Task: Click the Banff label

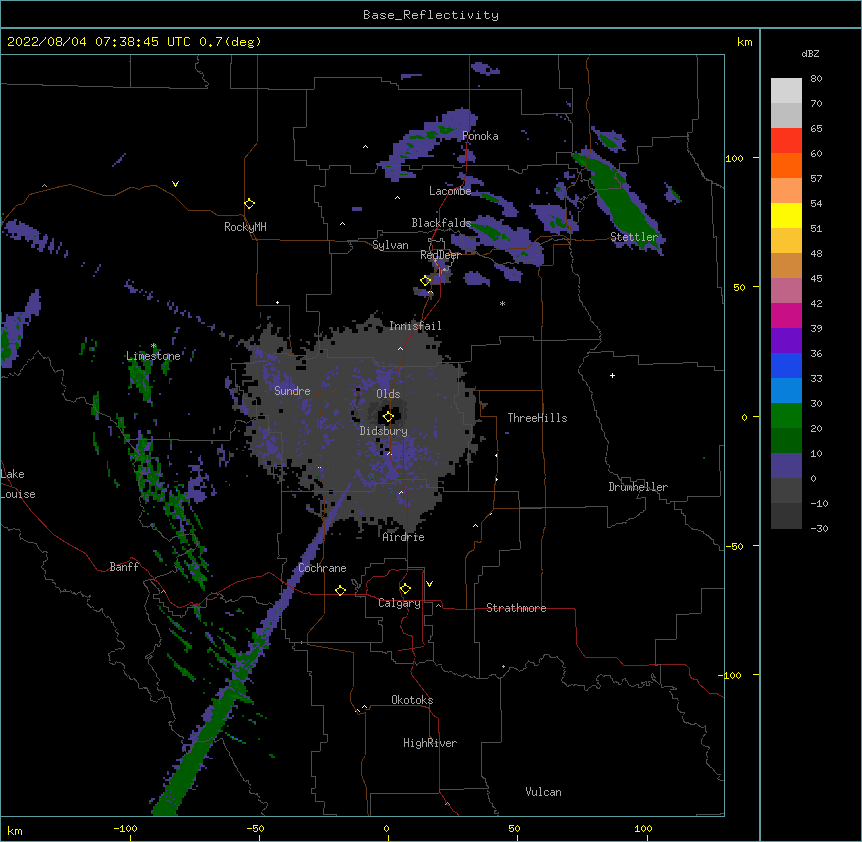Action: coord(124,567)
